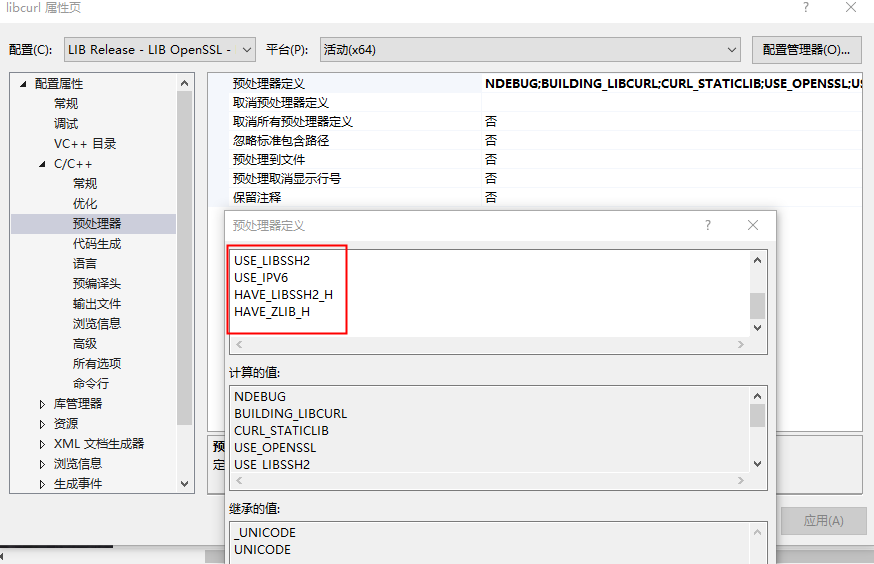This screenshot has height=564, width=874.
Task: Open the 配置 configuration dropdown
Action: [x=159, y=50]
